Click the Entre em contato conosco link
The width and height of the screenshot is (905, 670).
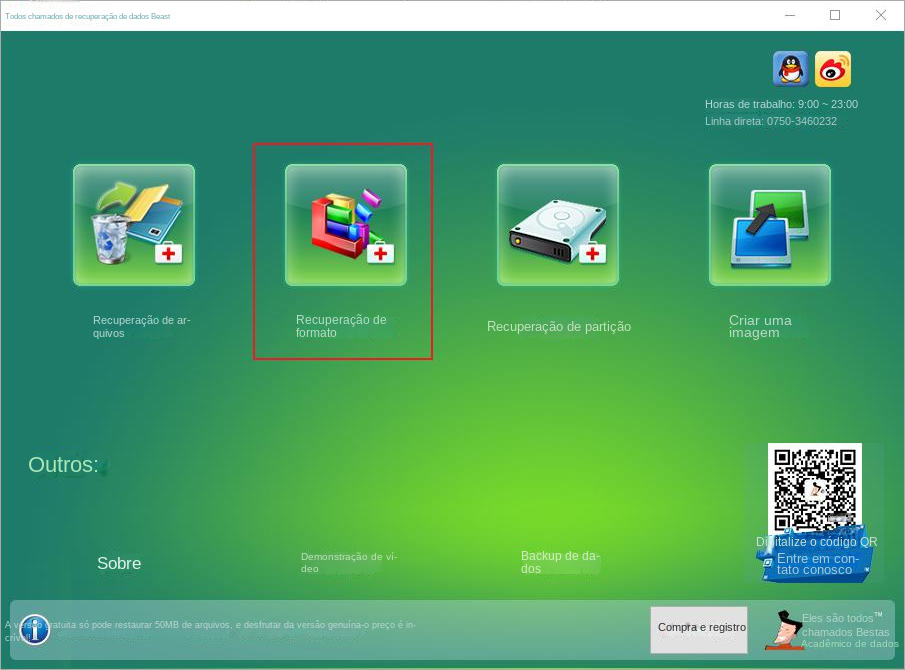point(816,565)
